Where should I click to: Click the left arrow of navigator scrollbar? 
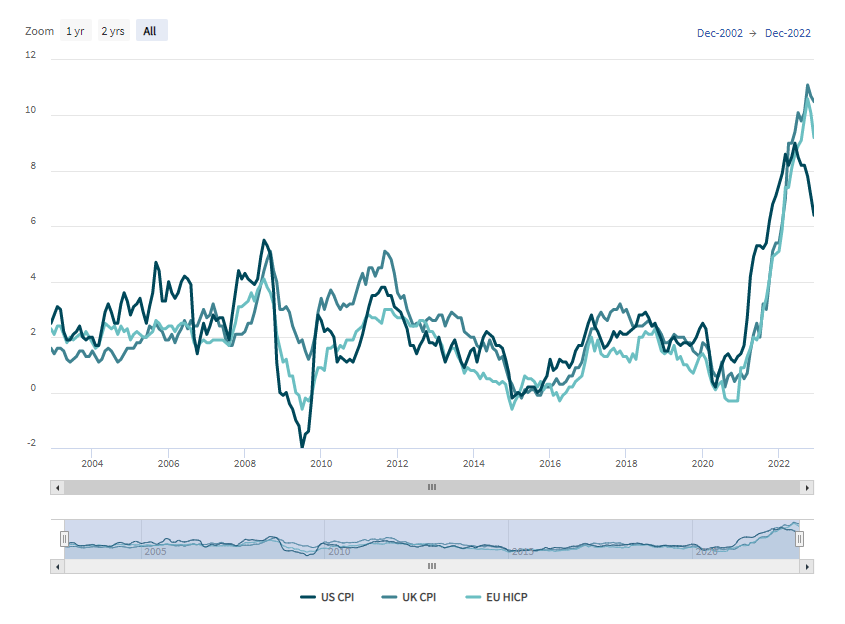[58, 566]
